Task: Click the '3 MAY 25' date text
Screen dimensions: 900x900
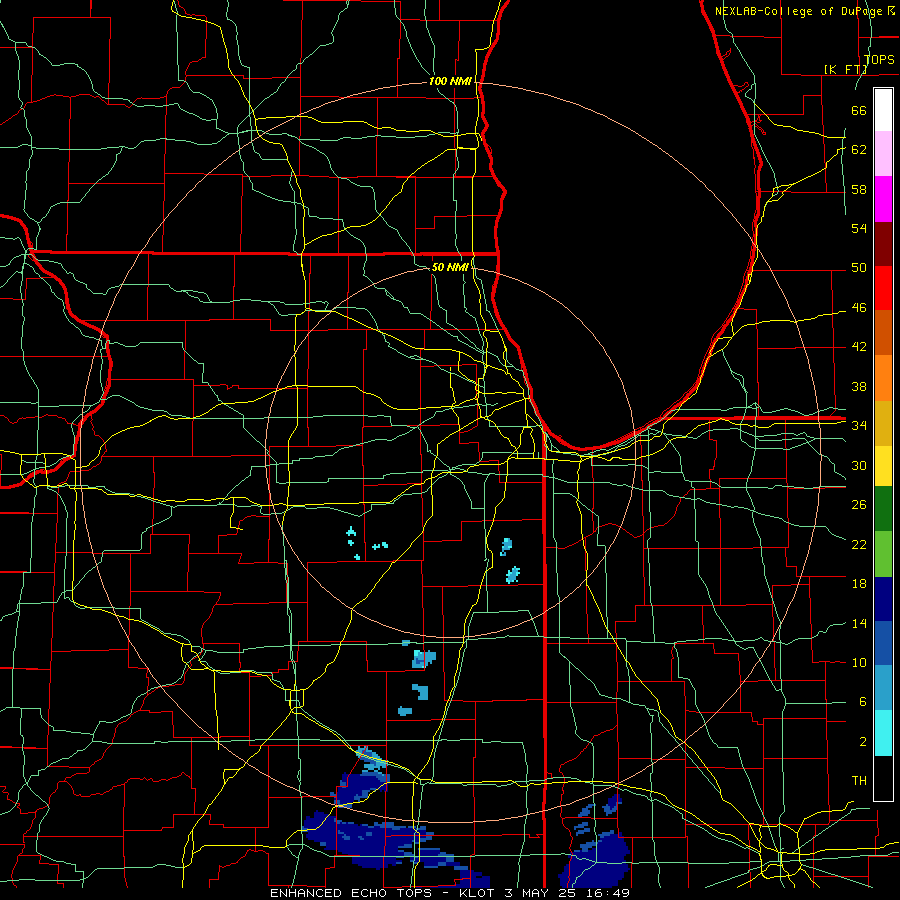Action: coord(542,893)
